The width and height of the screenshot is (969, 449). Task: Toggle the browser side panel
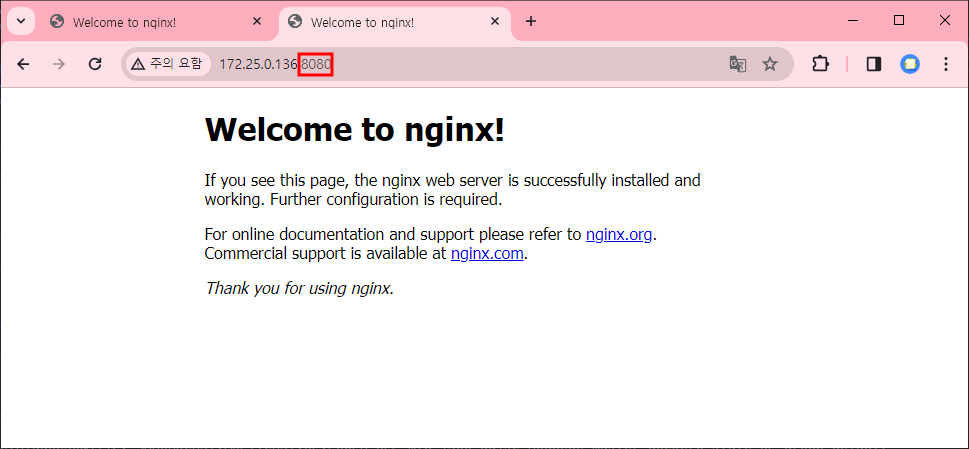click(874, 64)
